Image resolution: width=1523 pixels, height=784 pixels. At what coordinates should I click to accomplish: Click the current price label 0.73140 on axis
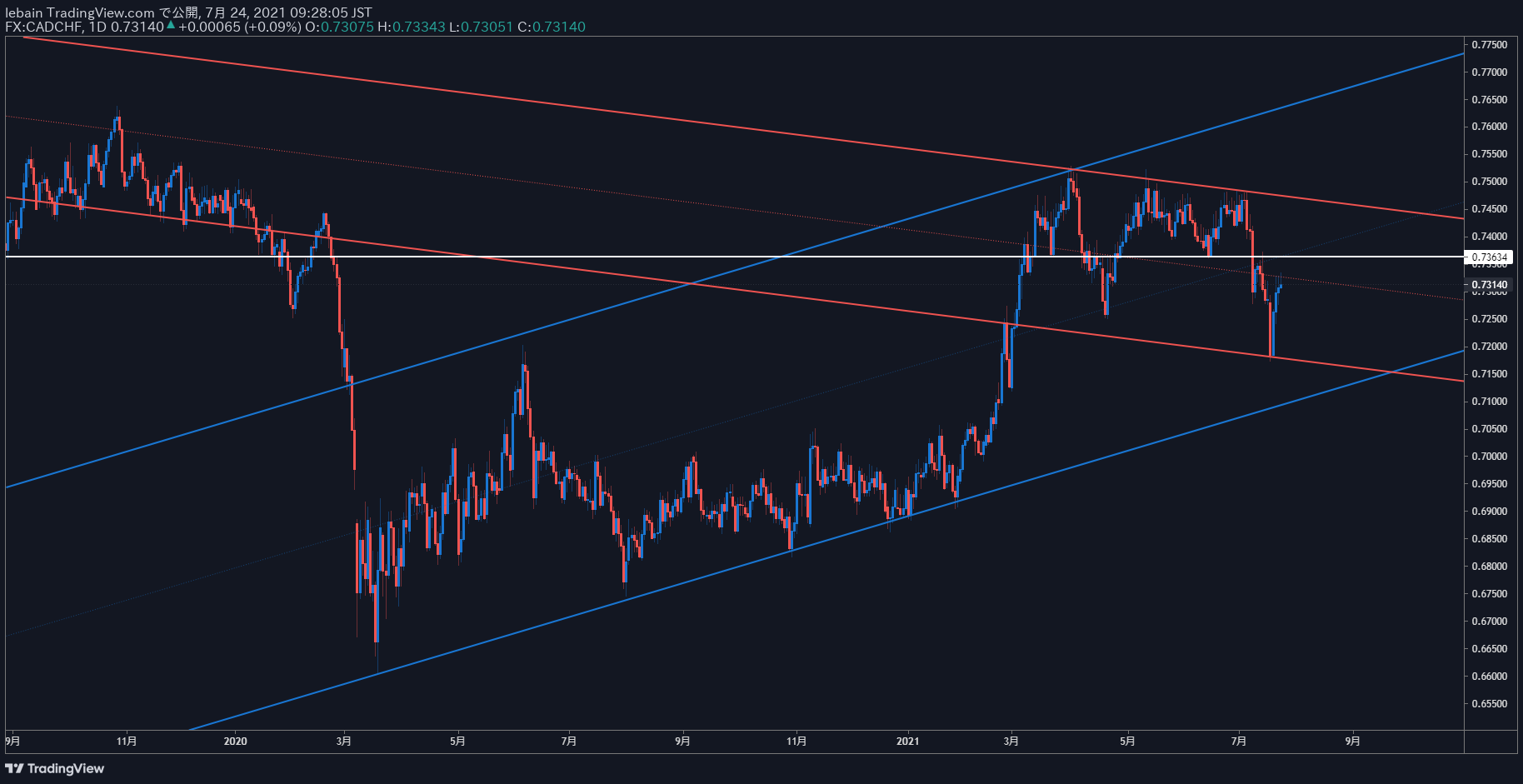pos(1490,285)
